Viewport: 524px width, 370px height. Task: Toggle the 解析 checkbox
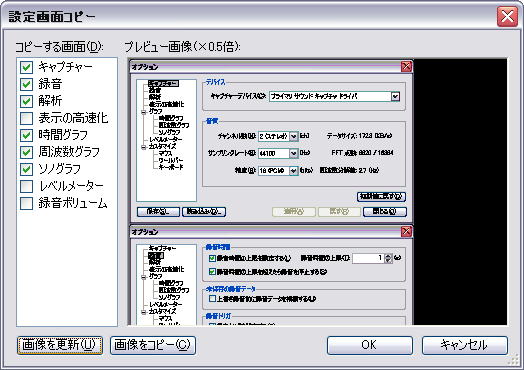click(26, 101)
